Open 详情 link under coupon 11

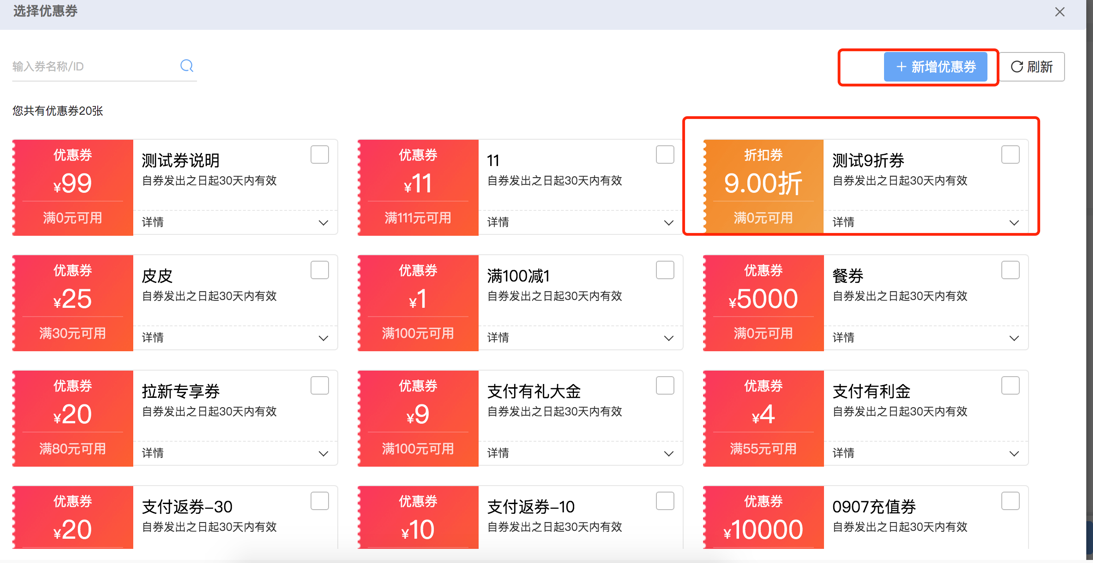pyautogui.click(x=498, y=222)
